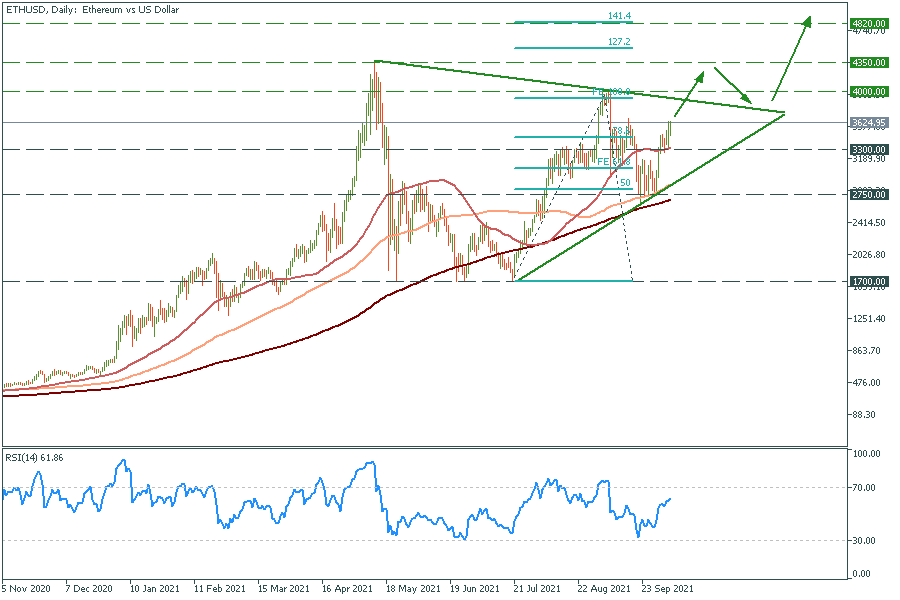Click the 127.2 Fibonacci extension label
This screenshot has width=900, height=600.
619,42
